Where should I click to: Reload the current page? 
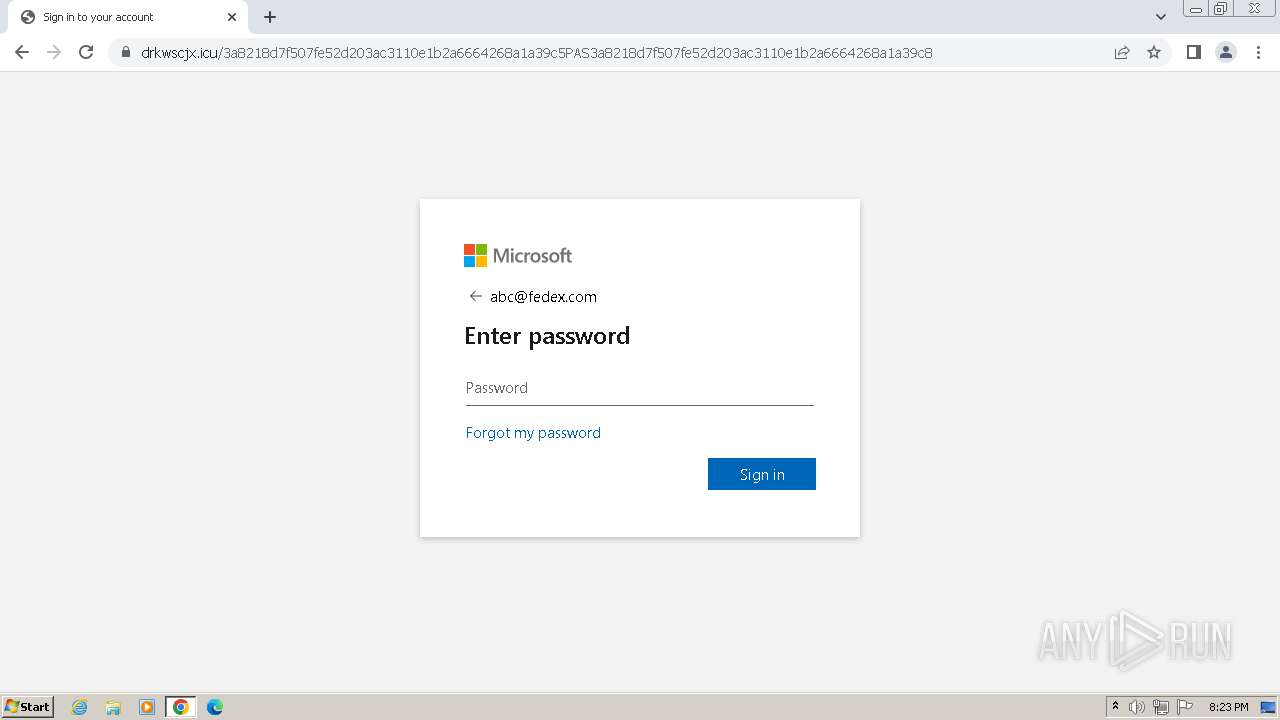[86, 52]
